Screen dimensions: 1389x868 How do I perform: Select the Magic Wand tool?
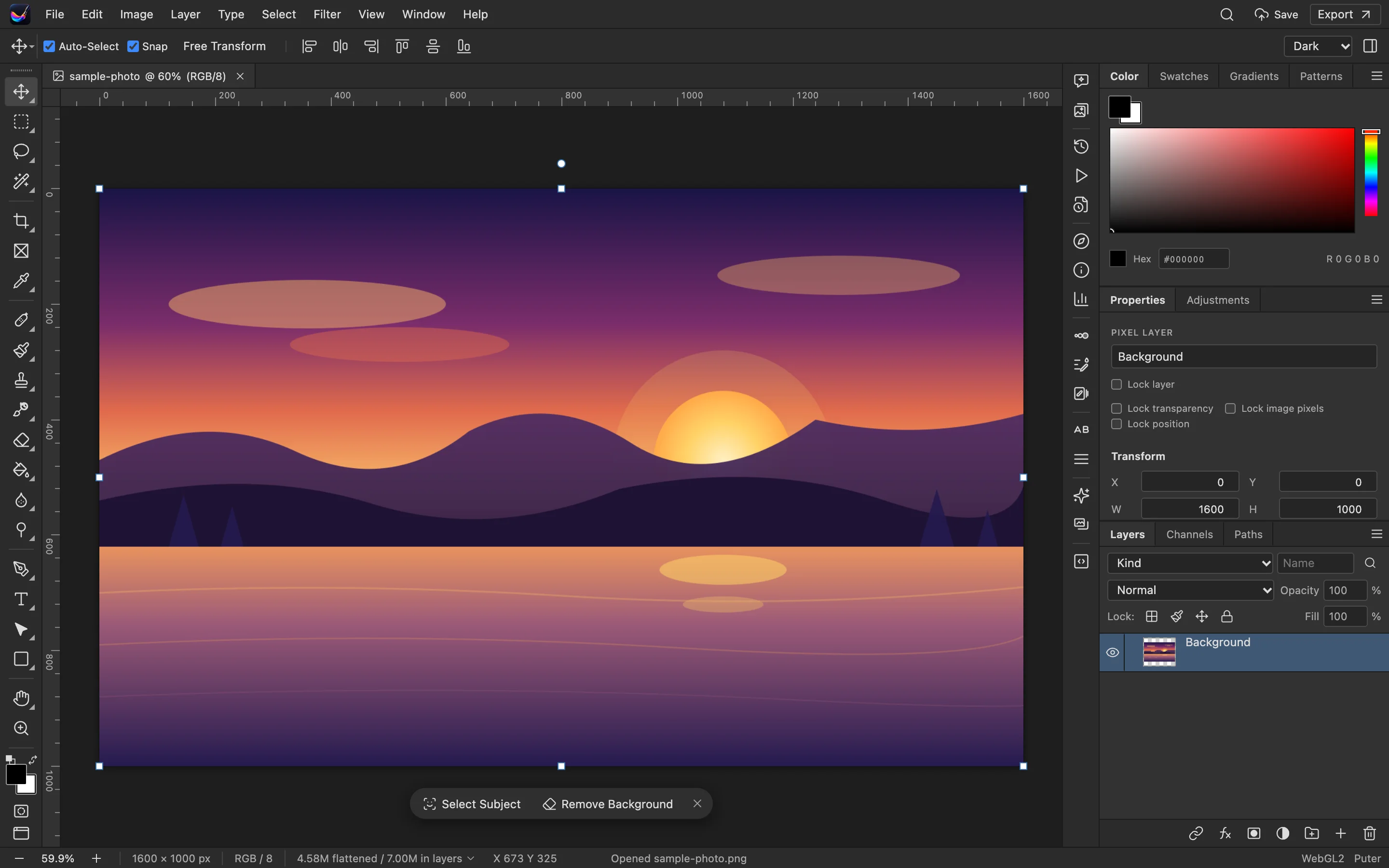coord(21,181)
